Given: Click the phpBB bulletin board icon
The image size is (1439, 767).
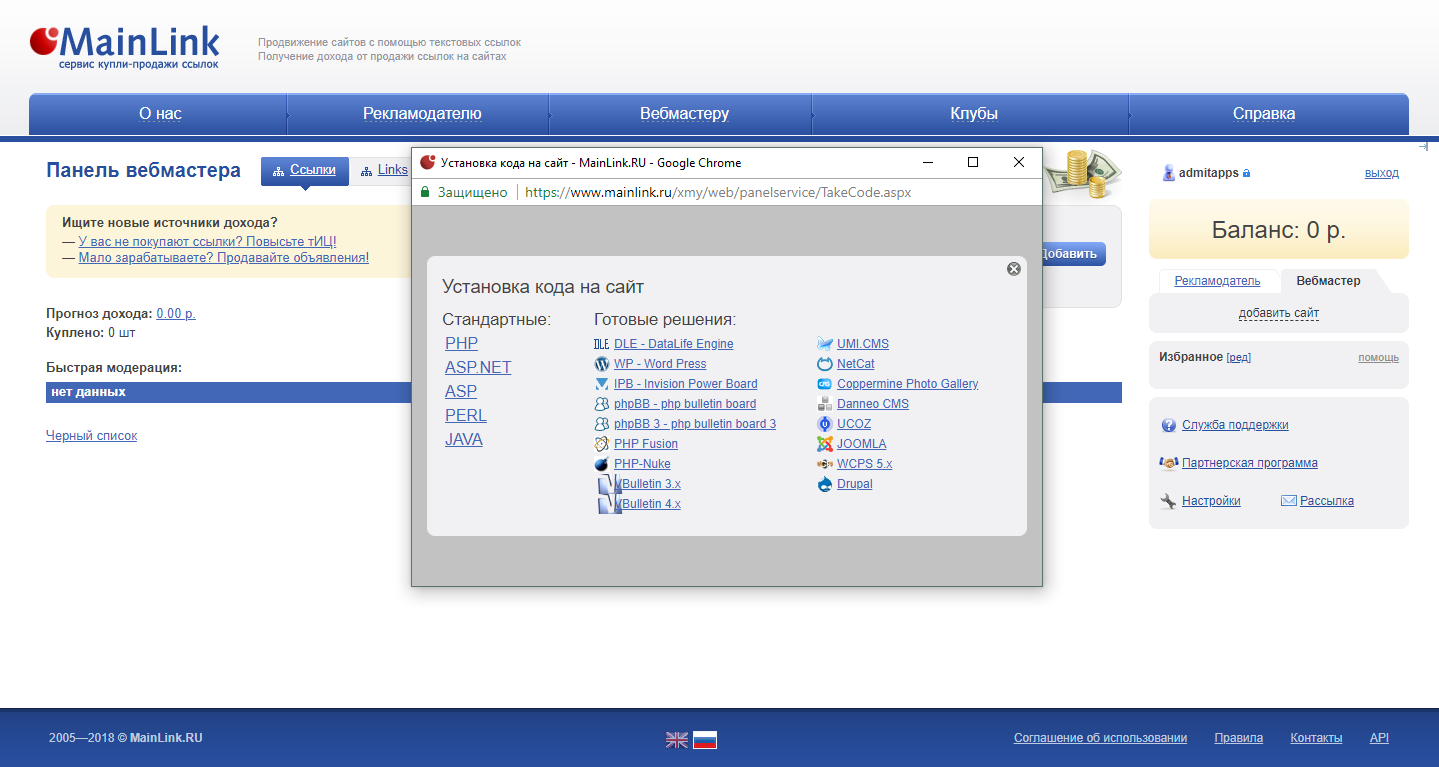Looking at the screenshot, I should 601,404.
